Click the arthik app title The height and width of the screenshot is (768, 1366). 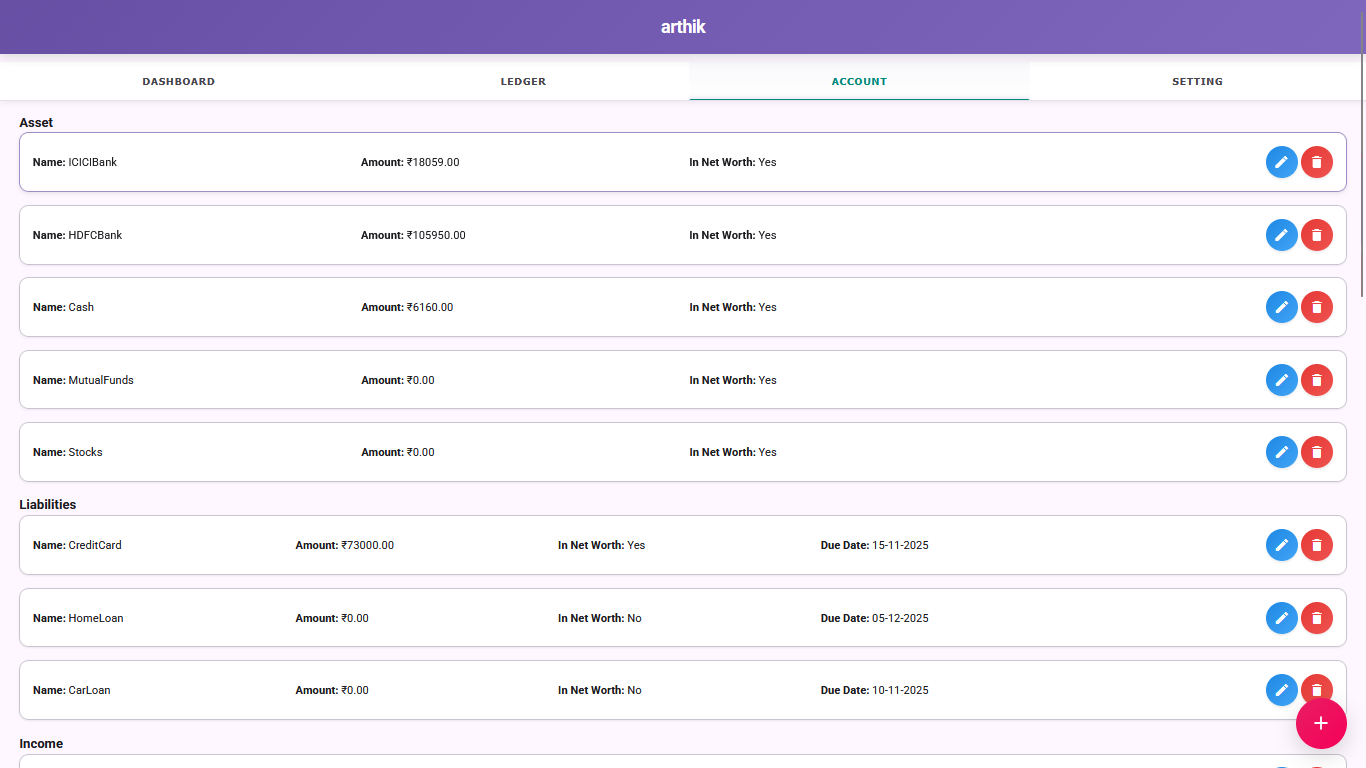683,27
